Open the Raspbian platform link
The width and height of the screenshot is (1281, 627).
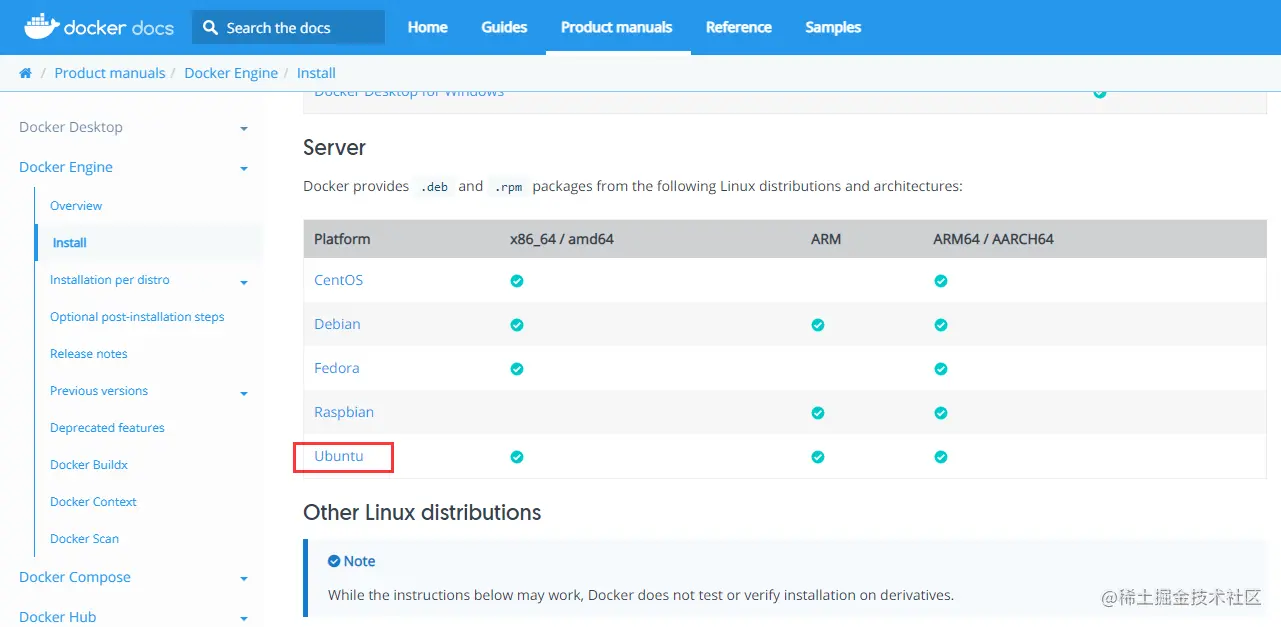click(344, 412)
